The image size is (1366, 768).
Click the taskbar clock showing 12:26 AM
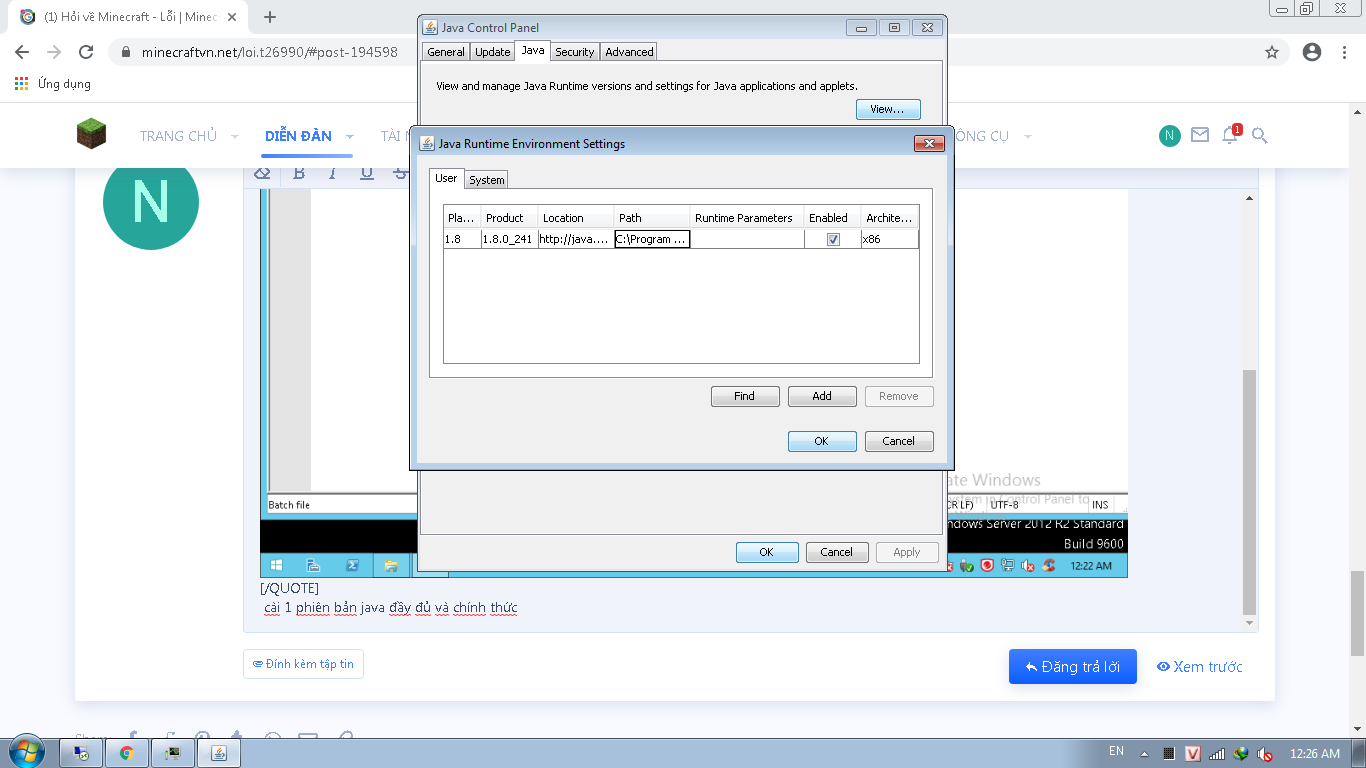[x=1315, y=753]
